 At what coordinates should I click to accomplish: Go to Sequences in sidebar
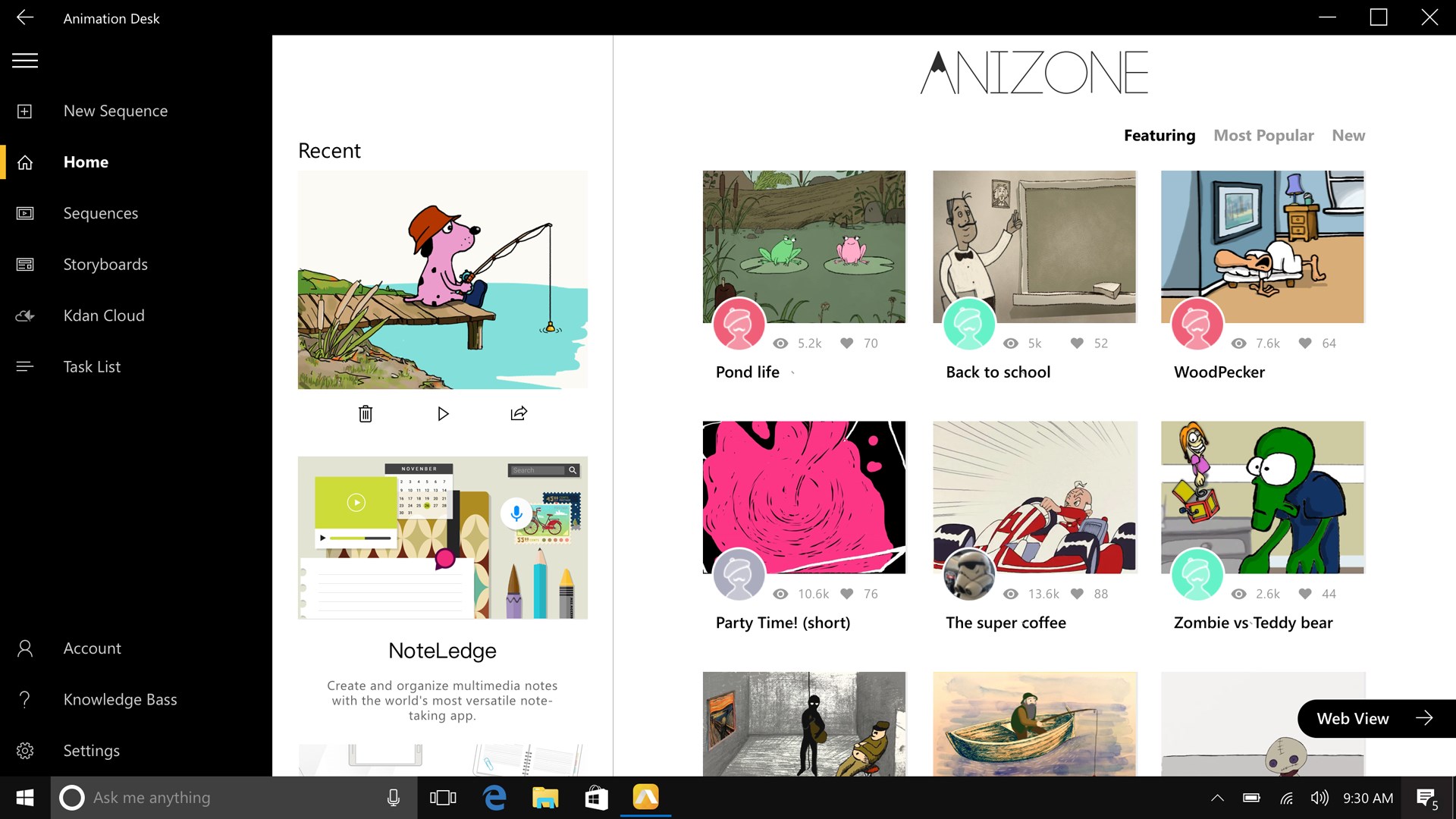(100, 213)
